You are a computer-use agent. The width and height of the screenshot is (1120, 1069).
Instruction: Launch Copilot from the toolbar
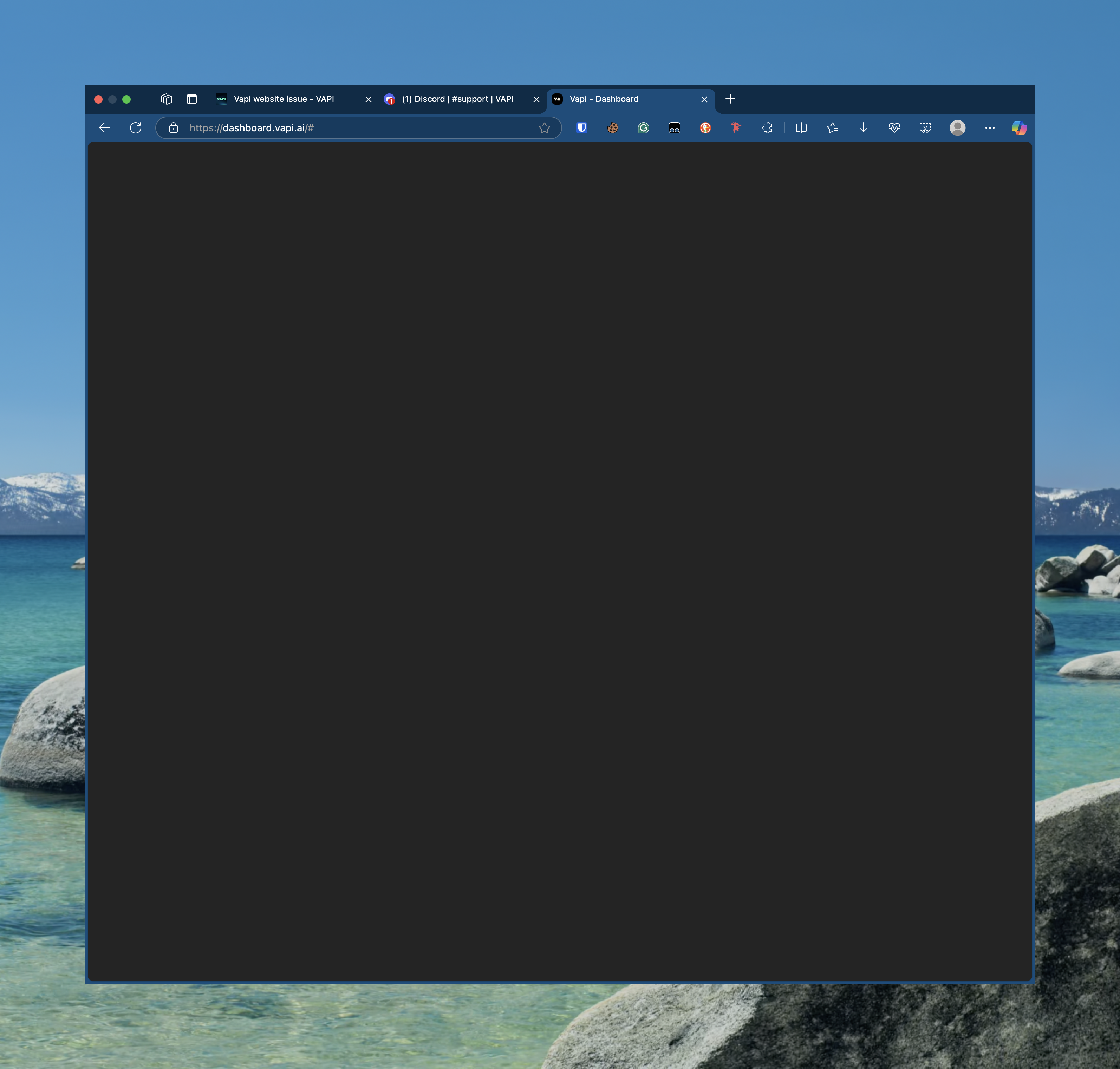point(1019,127)
